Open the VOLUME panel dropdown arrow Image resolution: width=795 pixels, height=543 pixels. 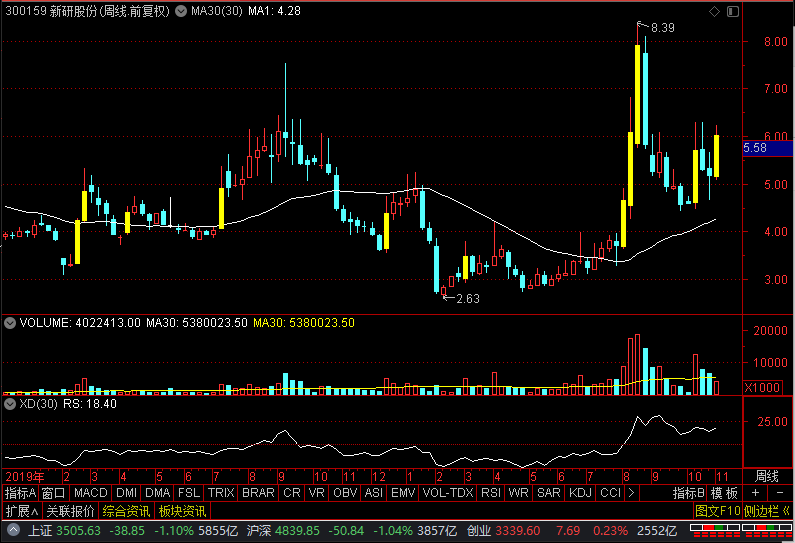pyautogui.click(x=9, y=323)
